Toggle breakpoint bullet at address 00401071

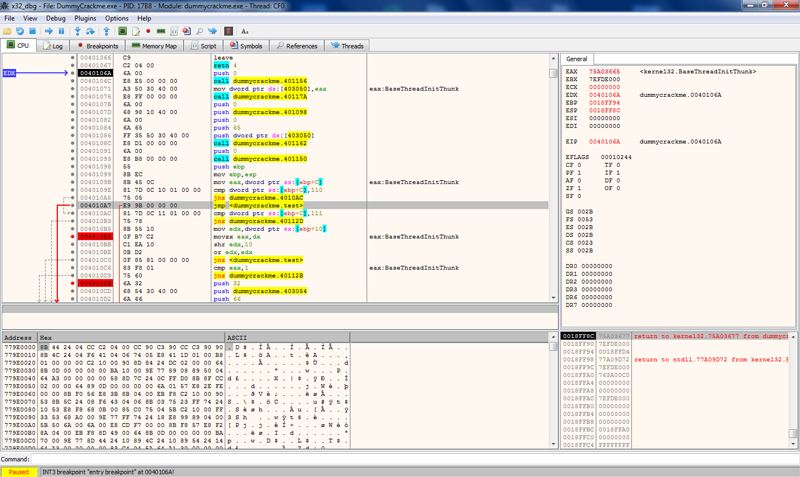coord(72,89)
